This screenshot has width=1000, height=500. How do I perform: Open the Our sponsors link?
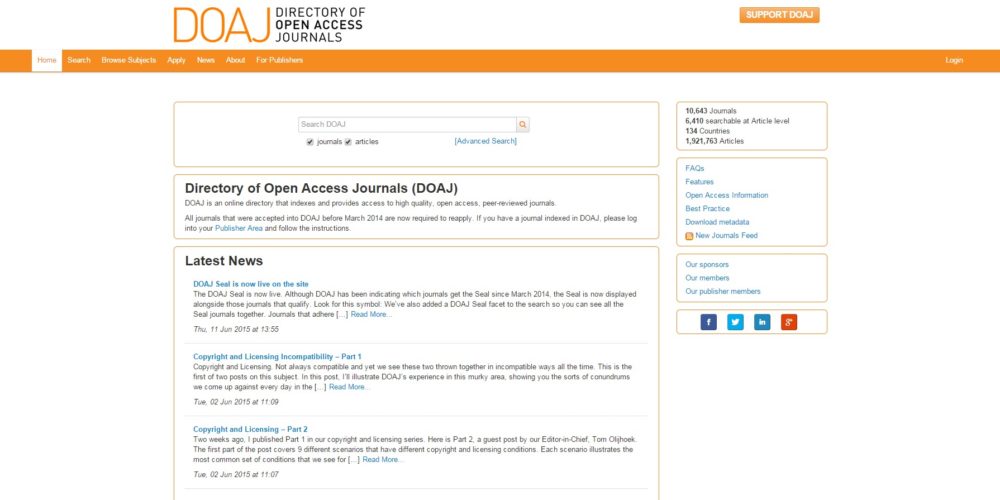click(707, 265)
